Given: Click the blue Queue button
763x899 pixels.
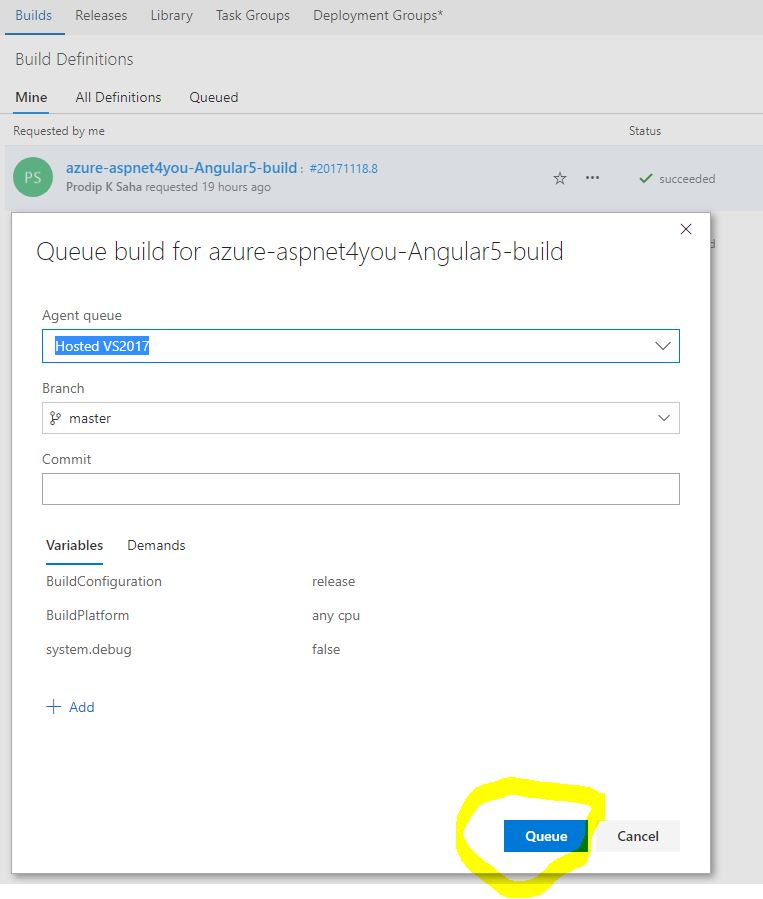Looking at the screenshot, I should tap(546, 836).
